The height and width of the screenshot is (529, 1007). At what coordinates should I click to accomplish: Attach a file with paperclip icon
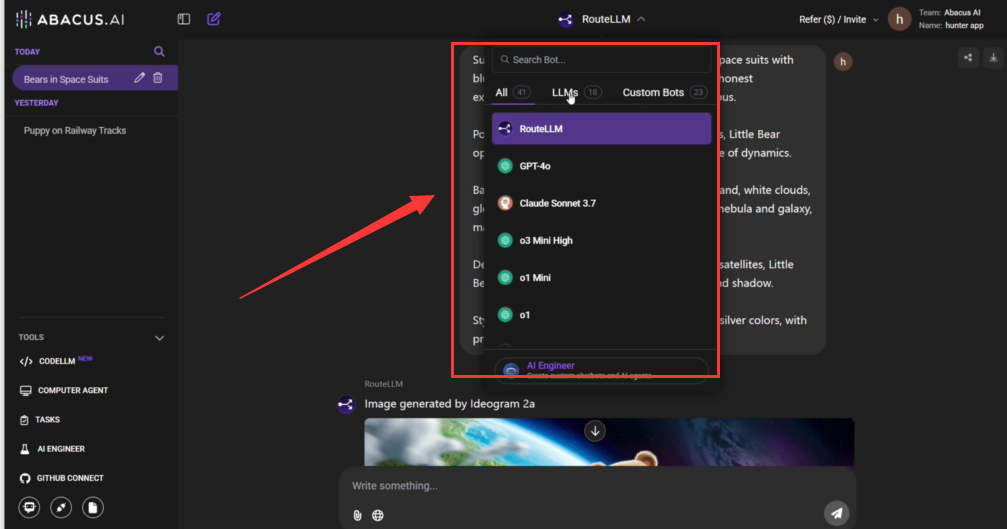(357, 516)
